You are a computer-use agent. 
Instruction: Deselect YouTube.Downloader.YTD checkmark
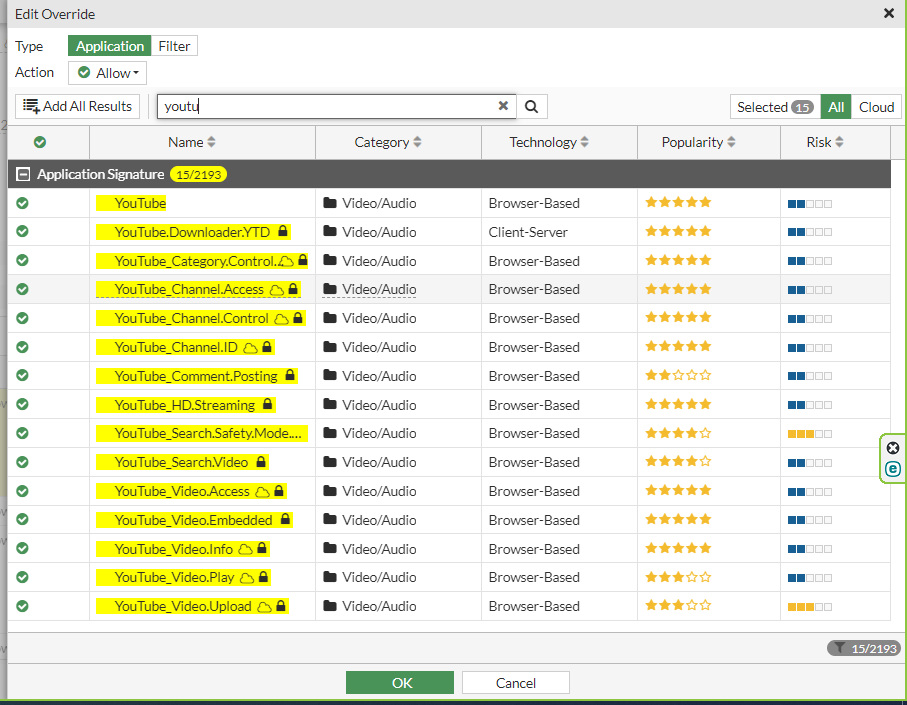(23, 231)
